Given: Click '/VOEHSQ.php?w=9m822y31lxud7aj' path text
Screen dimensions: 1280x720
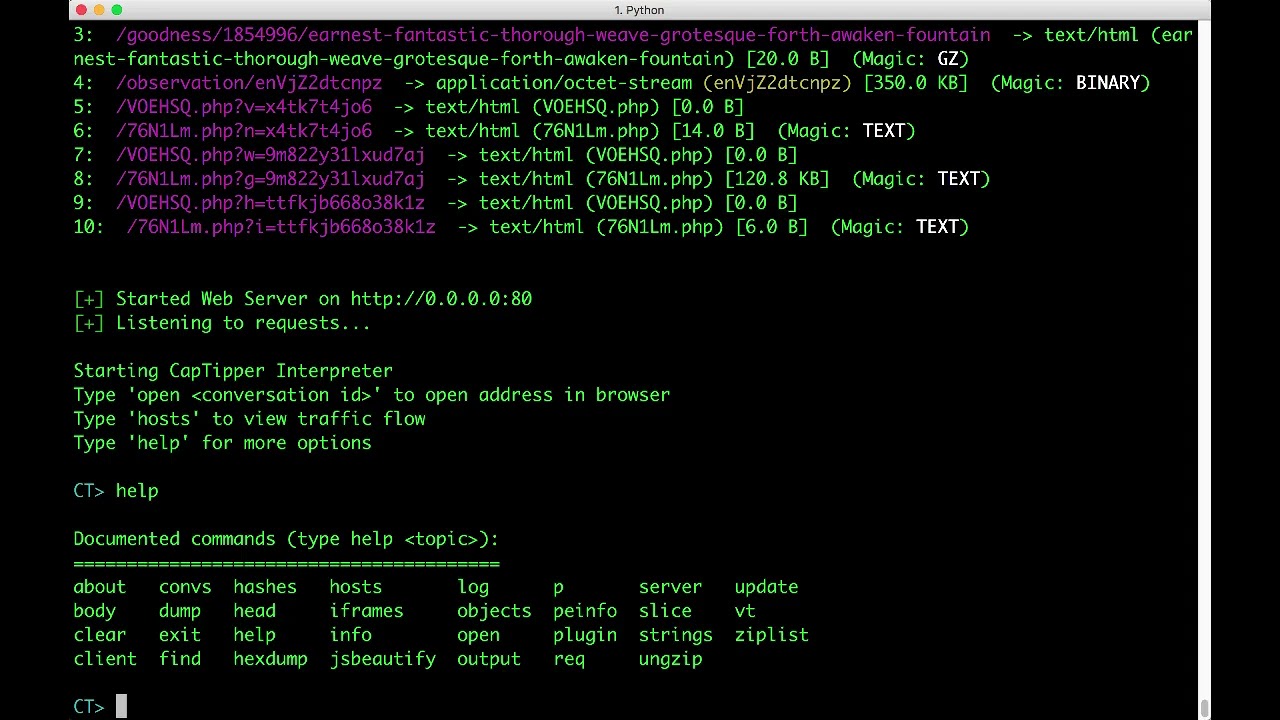Looking at the screenshot, I should pyautogui.click(x=270, y=155).
